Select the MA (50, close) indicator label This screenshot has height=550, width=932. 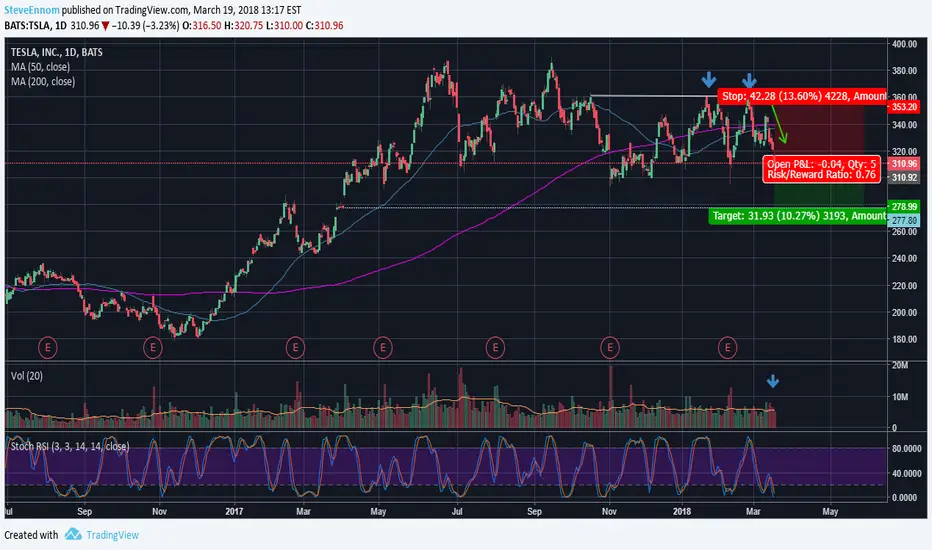(x=40, y=67)
